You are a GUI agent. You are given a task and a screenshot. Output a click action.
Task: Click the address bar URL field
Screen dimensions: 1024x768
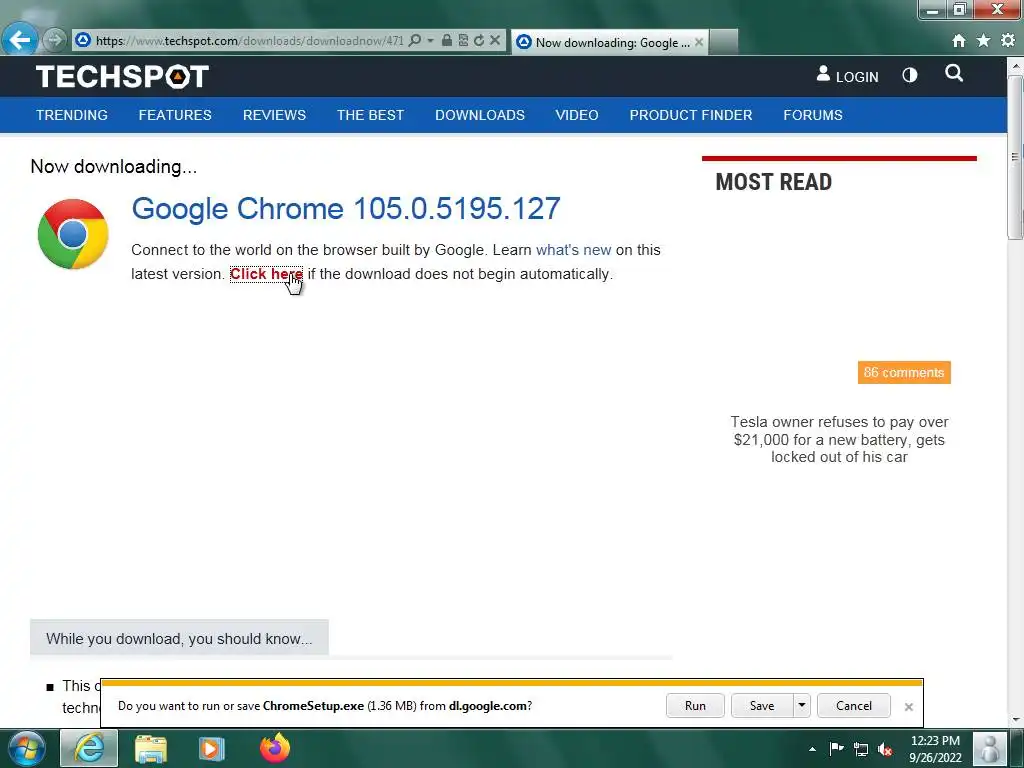coord(249,40)
